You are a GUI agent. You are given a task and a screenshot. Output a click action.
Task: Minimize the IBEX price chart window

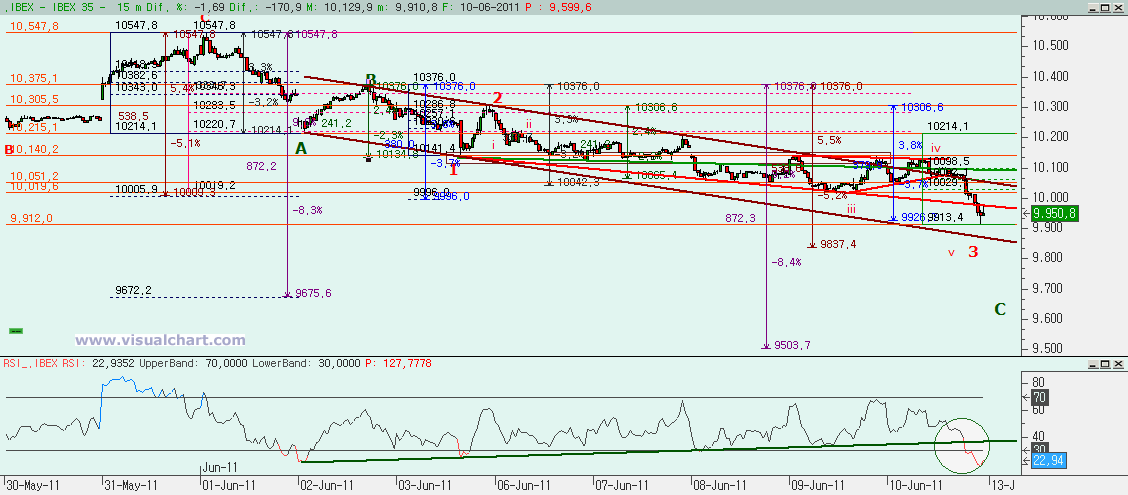[x=1094, y=7]
